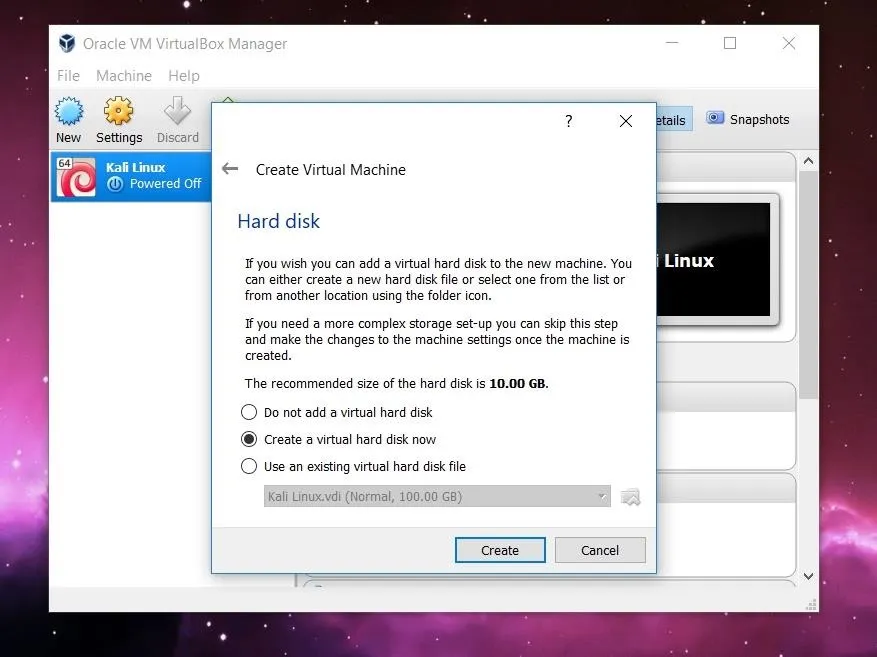Close the Create Virtual Machine dialog

pos(626,121)
